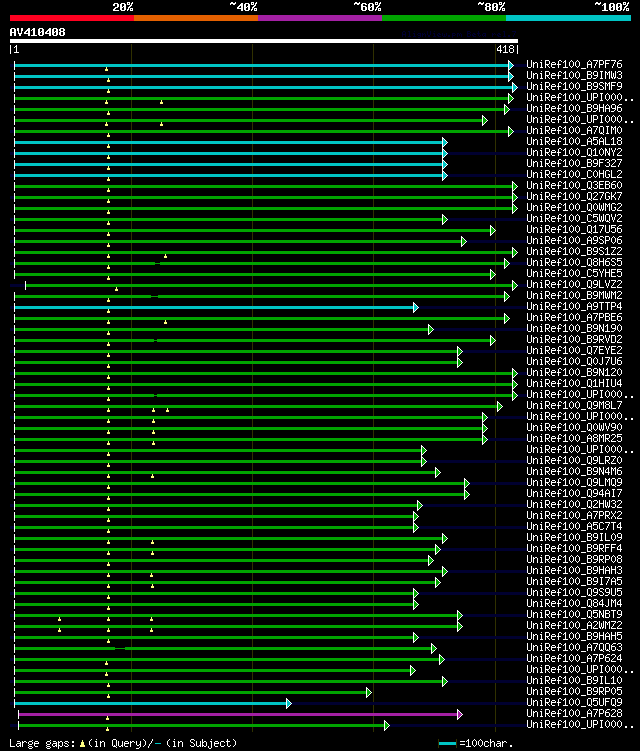This screenshot has width=640, height=751.
Task: Click the UniRef100_B9IL09 label
Action: [x=574, y=538]
